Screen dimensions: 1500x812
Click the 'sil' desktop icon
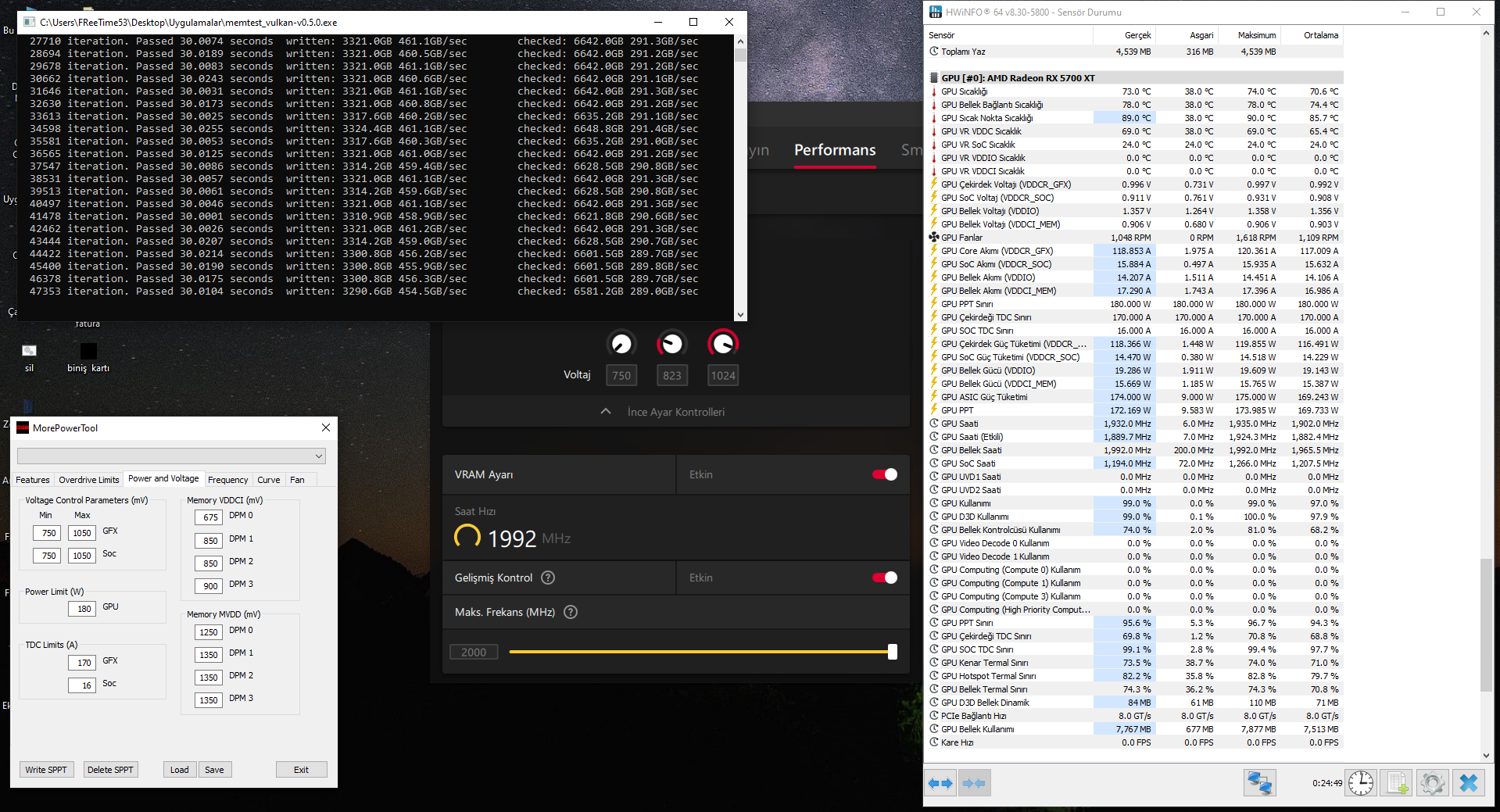(x=29, y=357)
